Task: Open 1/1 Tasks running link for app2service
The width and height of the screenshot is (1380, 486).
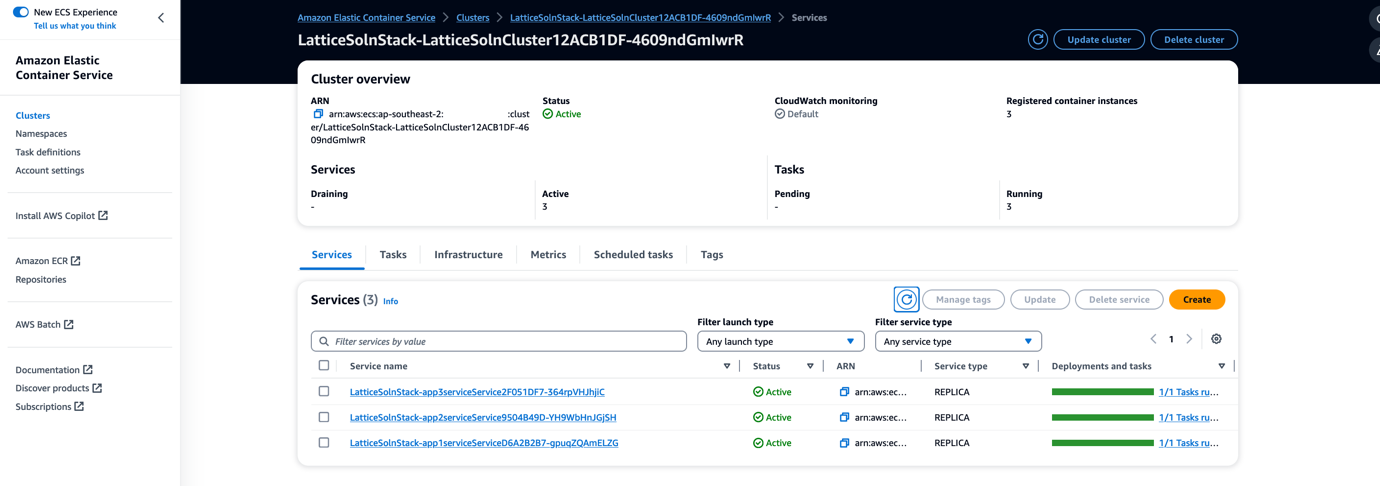Action: [x=1189, y=417]
